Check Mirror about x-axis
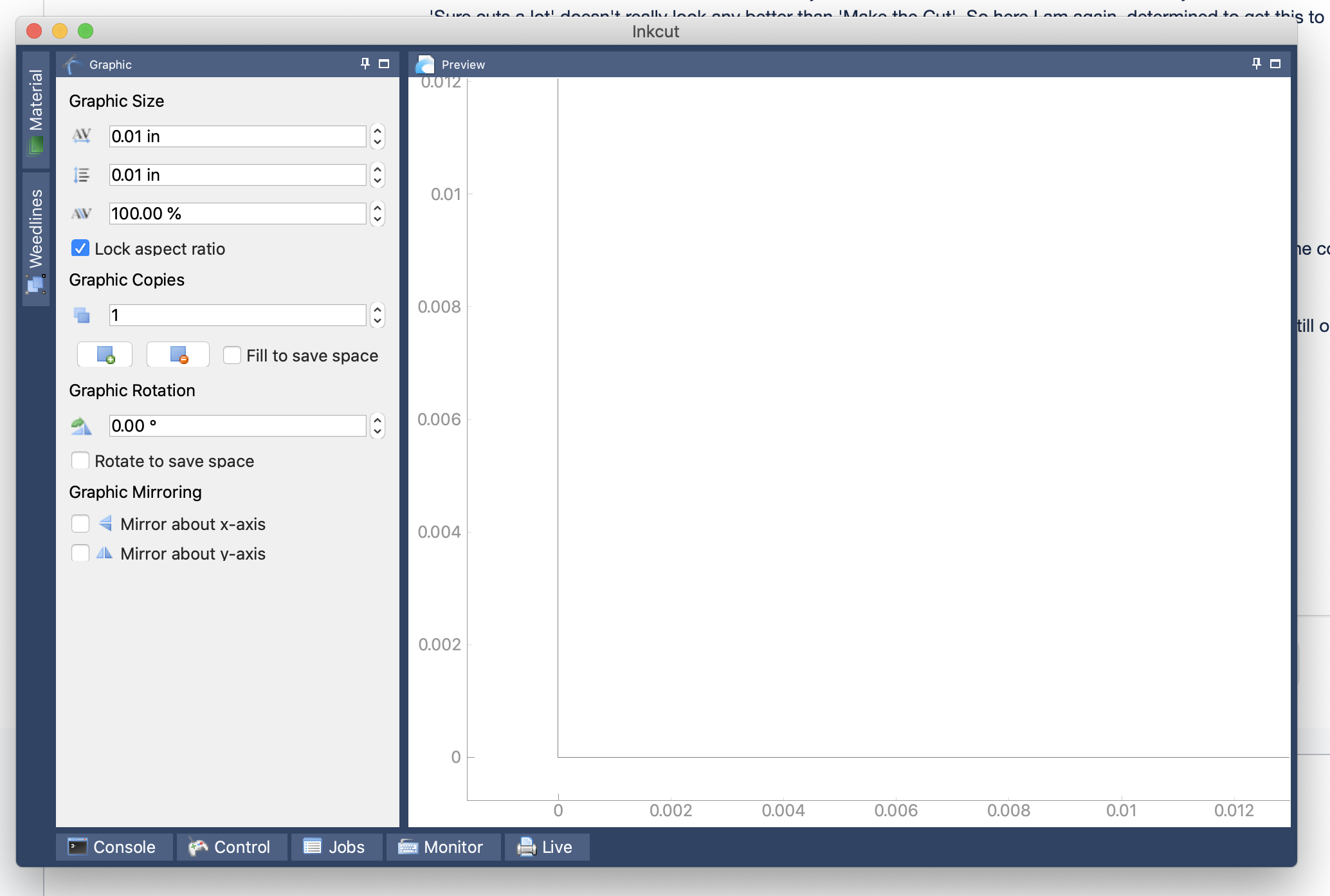The width and height of the screenshot is (1330, 896). [x=80, y=524]
